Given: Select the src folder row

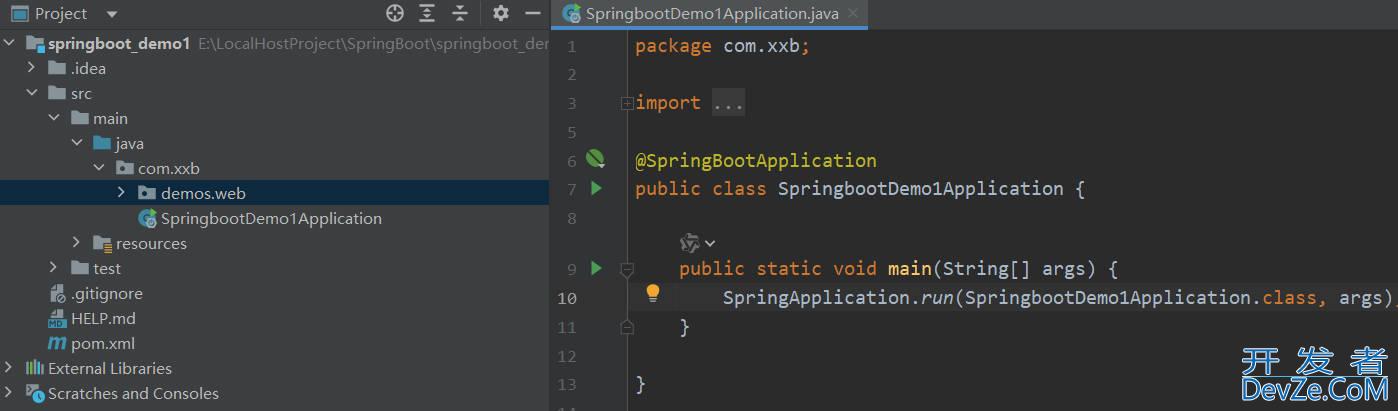Looking at the screenshot, I should coord(274,93).
